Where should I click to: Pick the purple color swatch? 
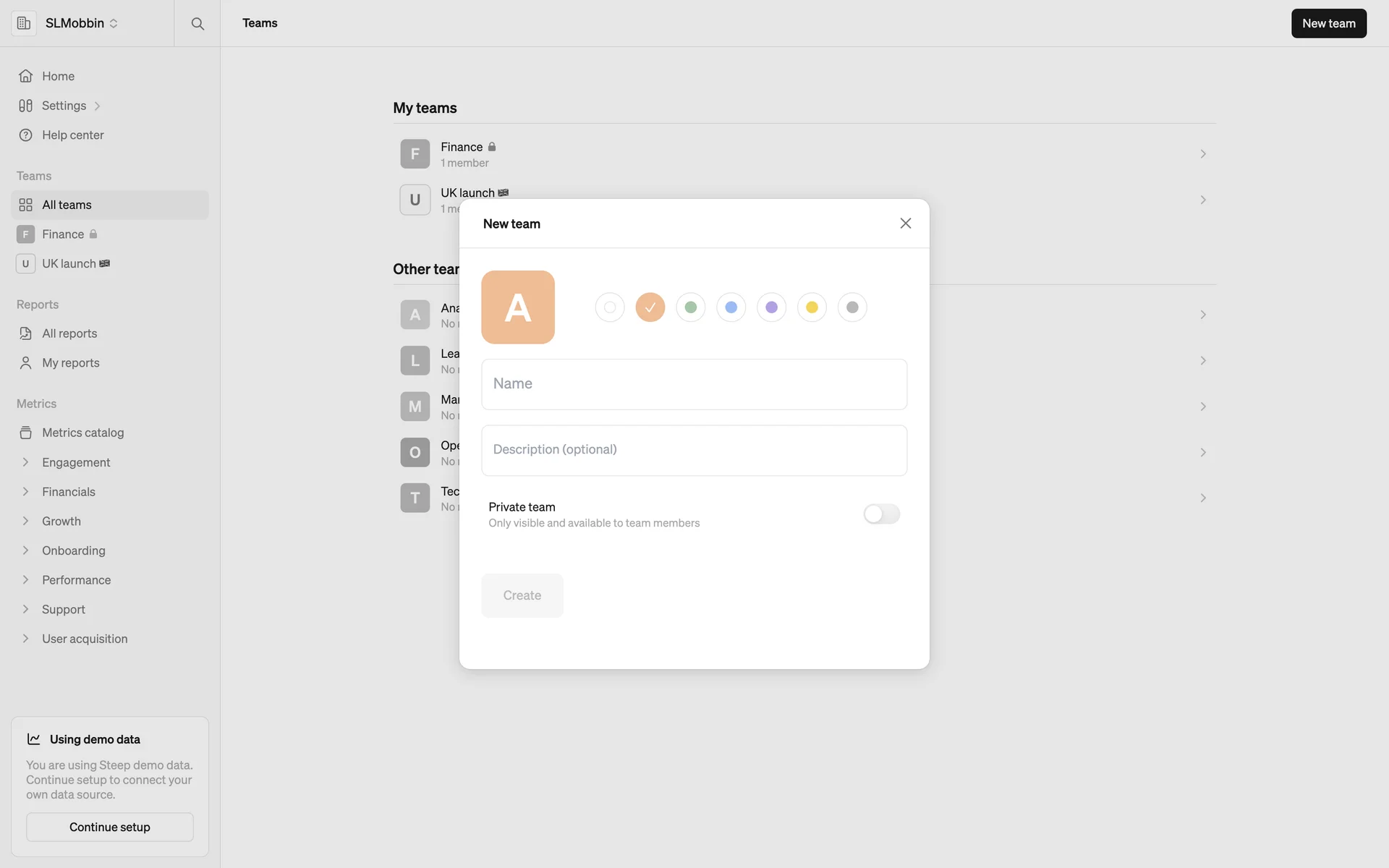click(771, 307)
